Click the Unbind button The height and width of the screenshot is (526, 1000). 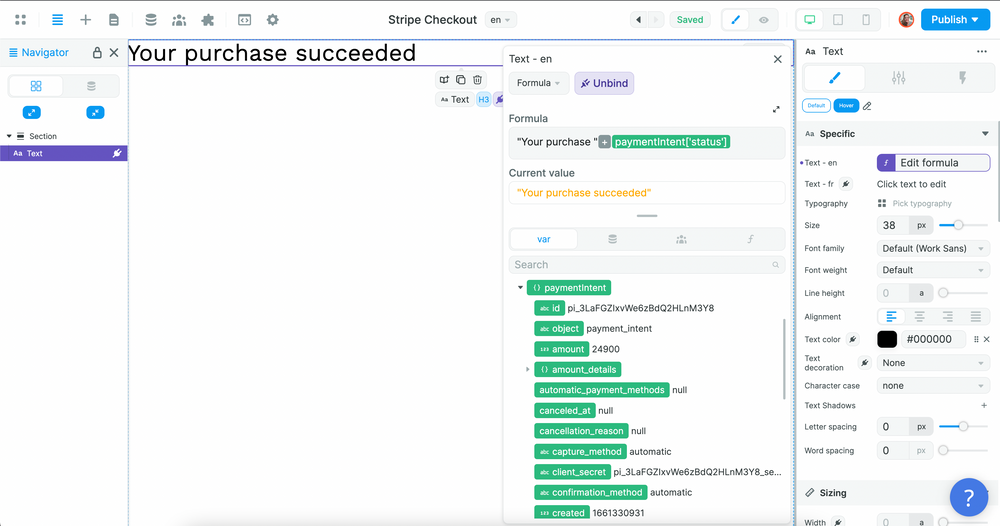coord(604,83)
